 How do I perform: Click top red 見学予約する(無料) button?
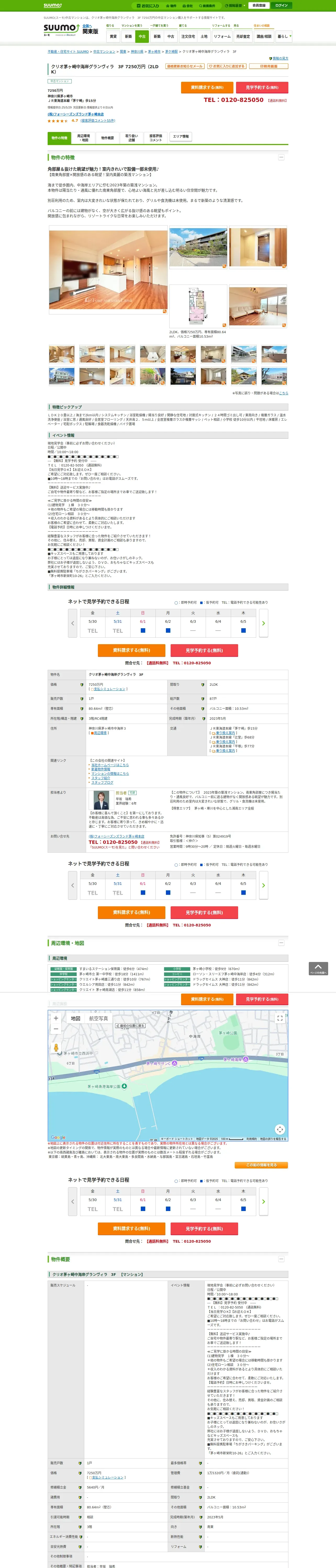[x=262, y=88]
